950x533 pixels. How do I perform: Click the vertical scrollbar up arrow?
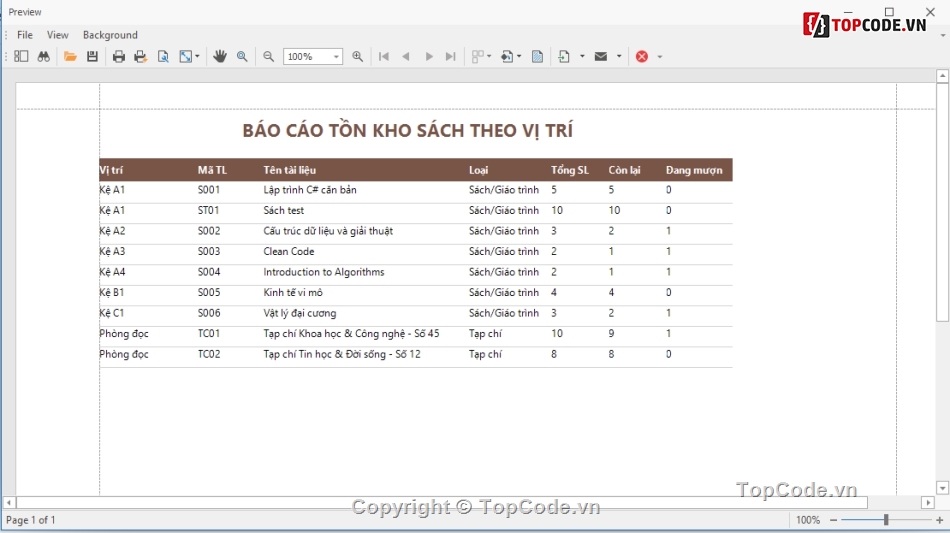942,76
